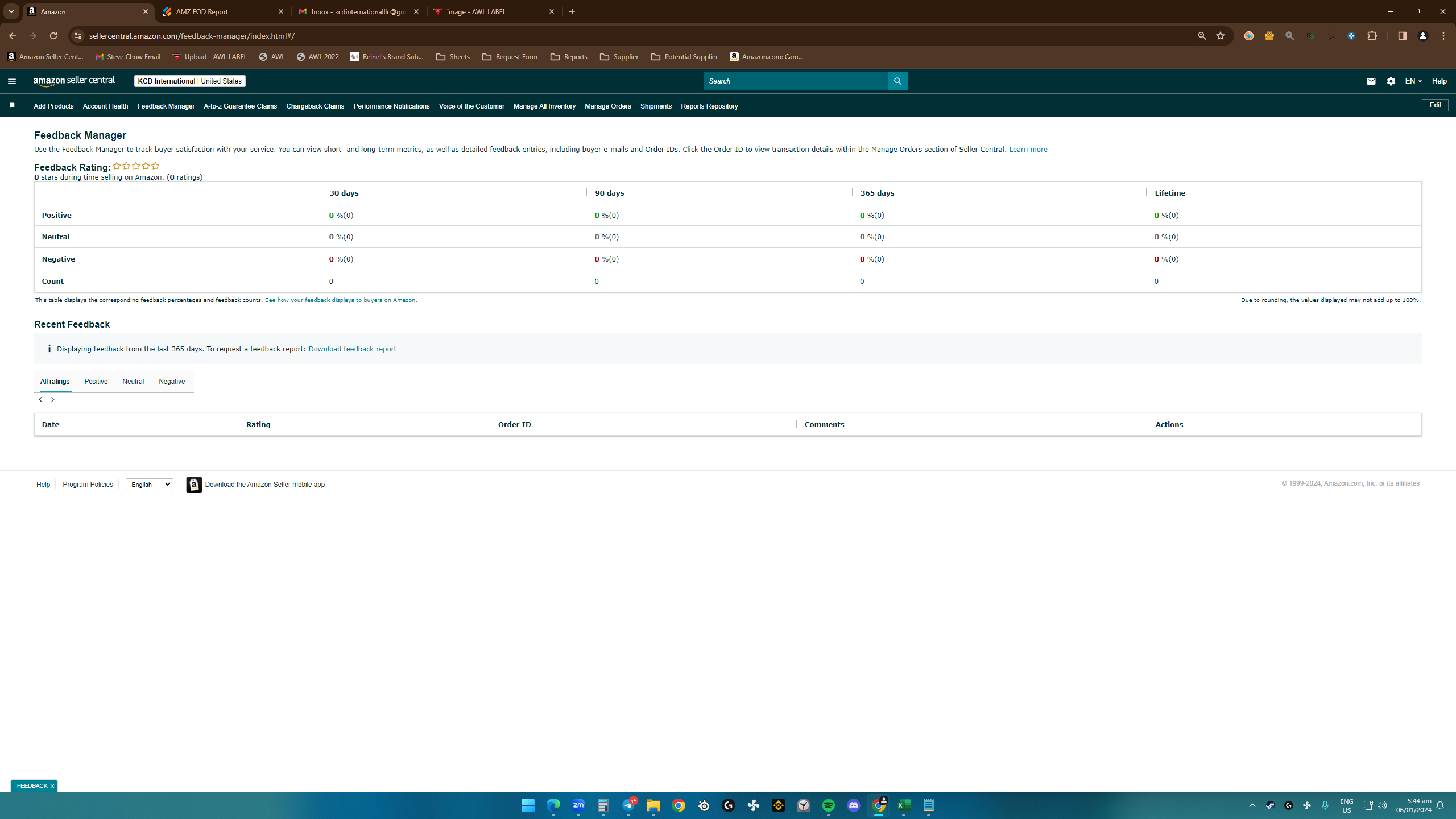Click the Amazon Seller mobile app icon
Screen dimensions: 1456x819
[x=194, y=485]
